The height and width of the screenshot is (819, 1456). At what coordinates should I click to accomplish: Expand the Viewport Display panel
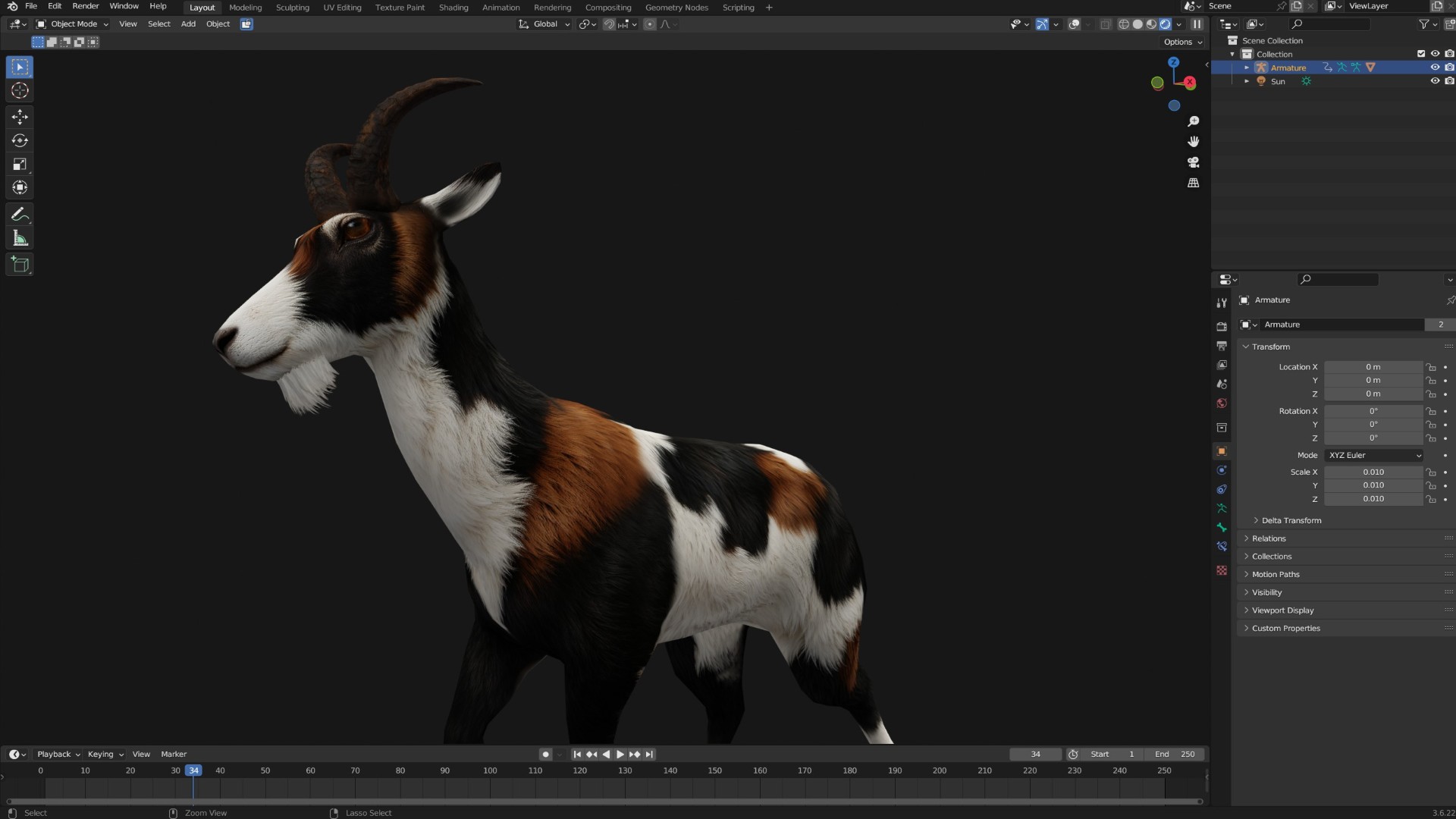pyautogui.click(x=1282, y=610)
